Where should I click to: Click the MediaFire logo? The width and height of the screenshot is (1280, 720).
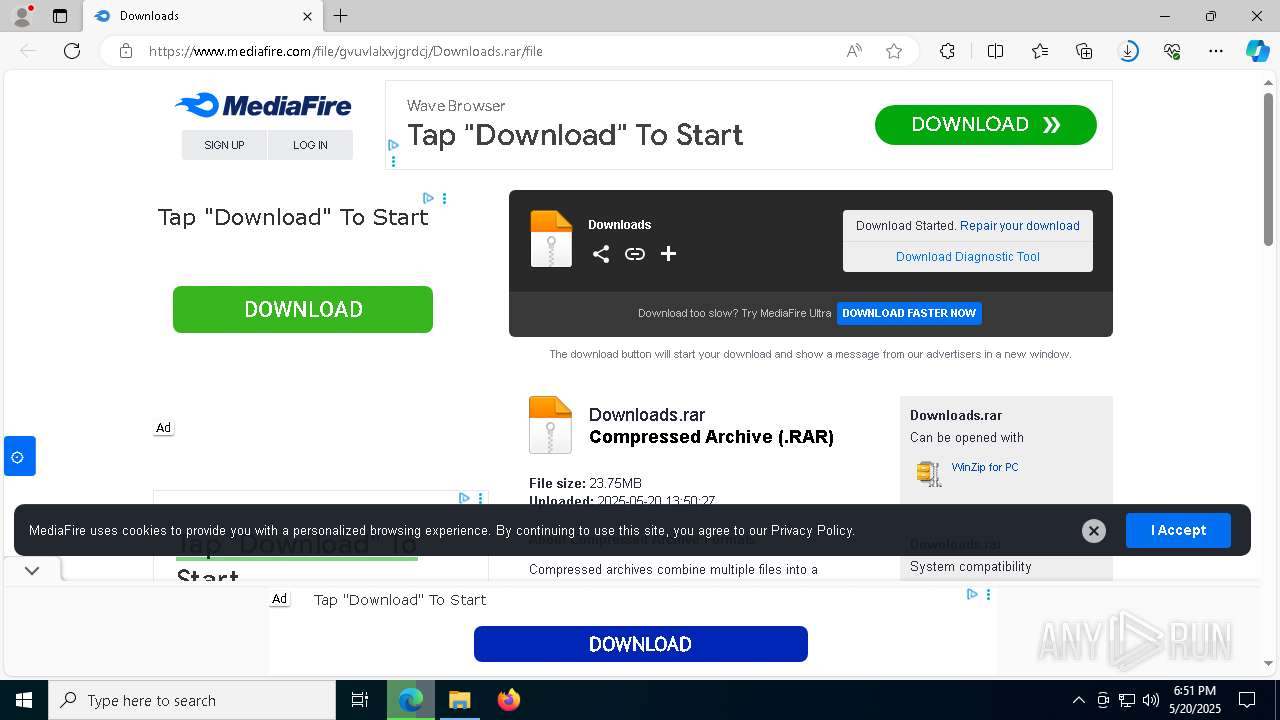tap(263, 105)
